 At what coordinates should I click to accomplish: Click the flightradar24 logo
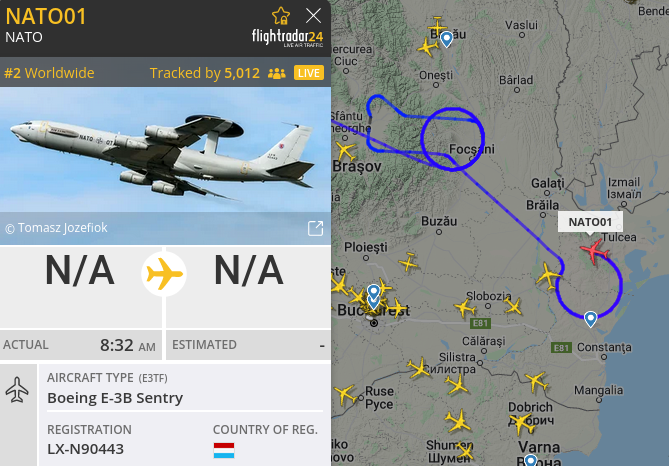pyautogui.click(x=287, y=38)
